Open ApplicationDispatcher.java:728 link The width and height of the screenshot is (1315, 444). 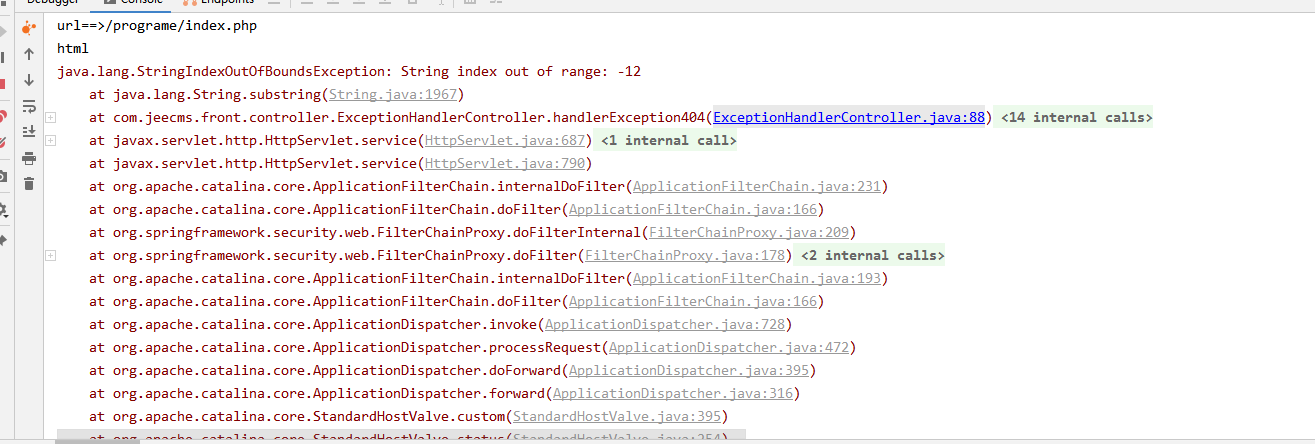coord(665,325)
